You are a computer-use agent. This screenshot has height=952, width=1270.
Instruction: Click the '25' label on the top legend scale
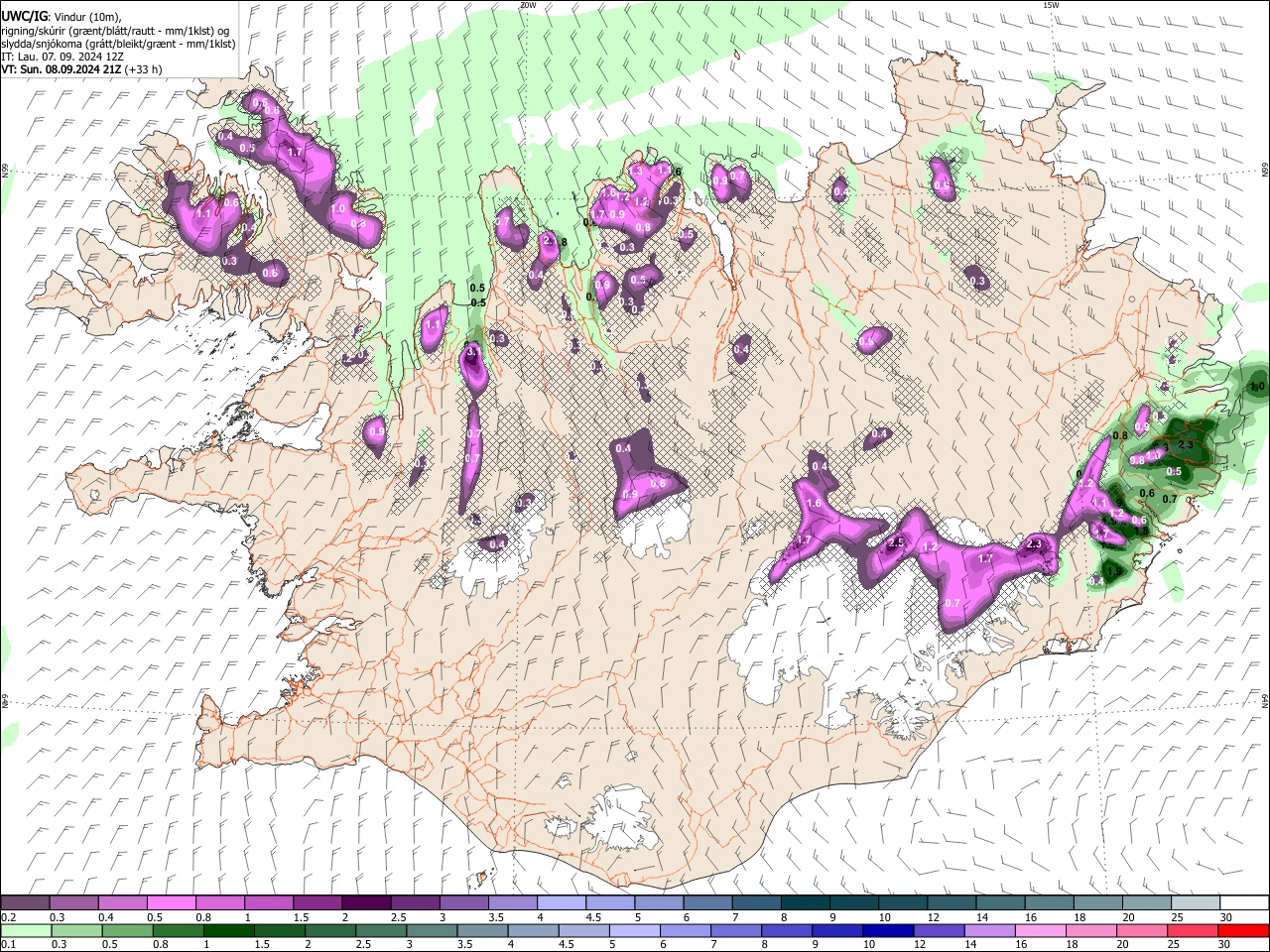coord(1176,917)
